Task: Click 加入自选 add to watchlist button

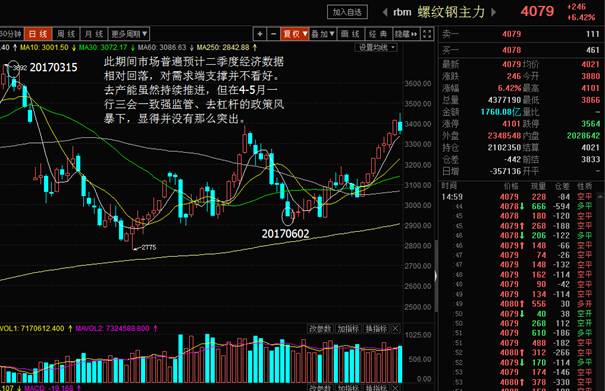Action: pos(347,12)
